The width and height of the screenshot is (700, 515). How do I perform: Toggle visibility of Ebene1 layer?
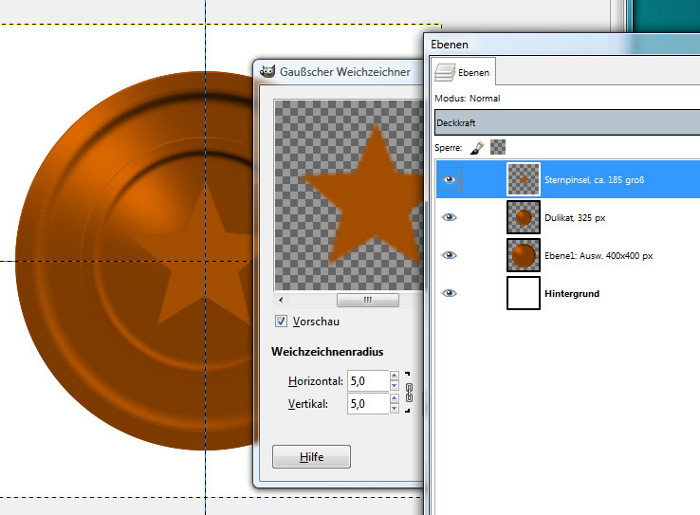pyautogui.click(x=449, y=255)
